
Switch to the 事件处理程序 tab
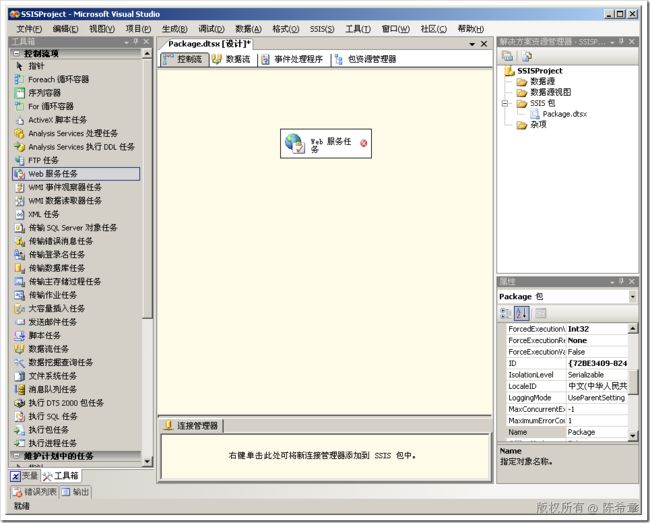292,59
